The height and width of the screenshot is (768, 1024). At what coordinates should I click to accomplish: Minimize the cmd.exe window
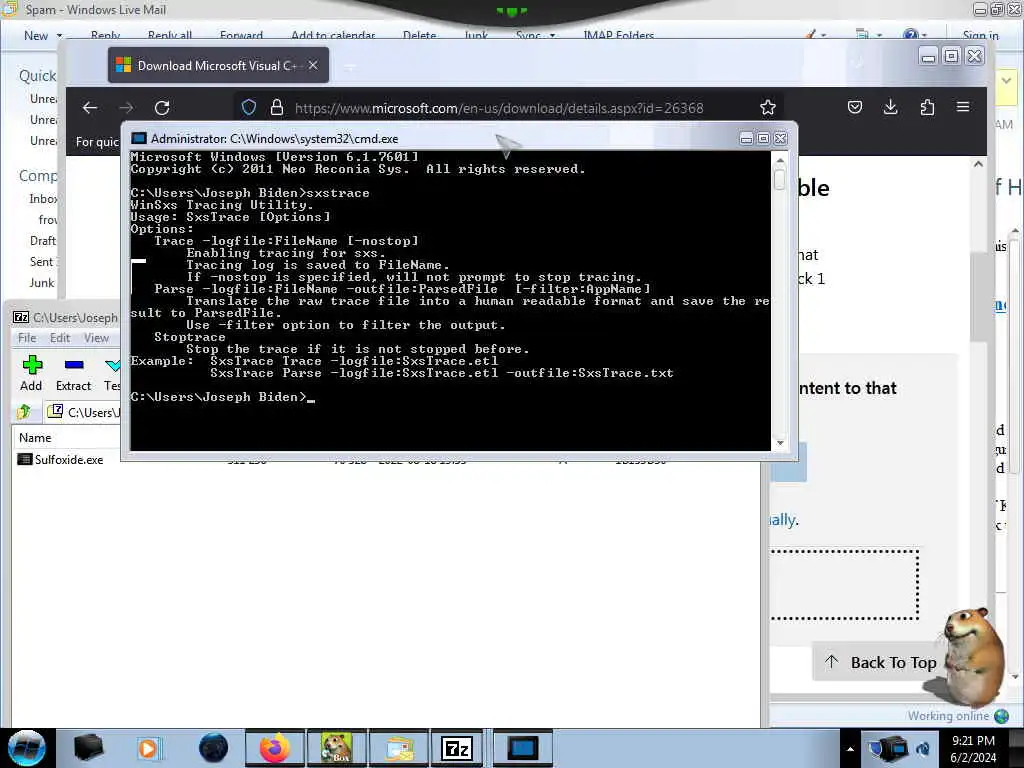coord(746,138)
